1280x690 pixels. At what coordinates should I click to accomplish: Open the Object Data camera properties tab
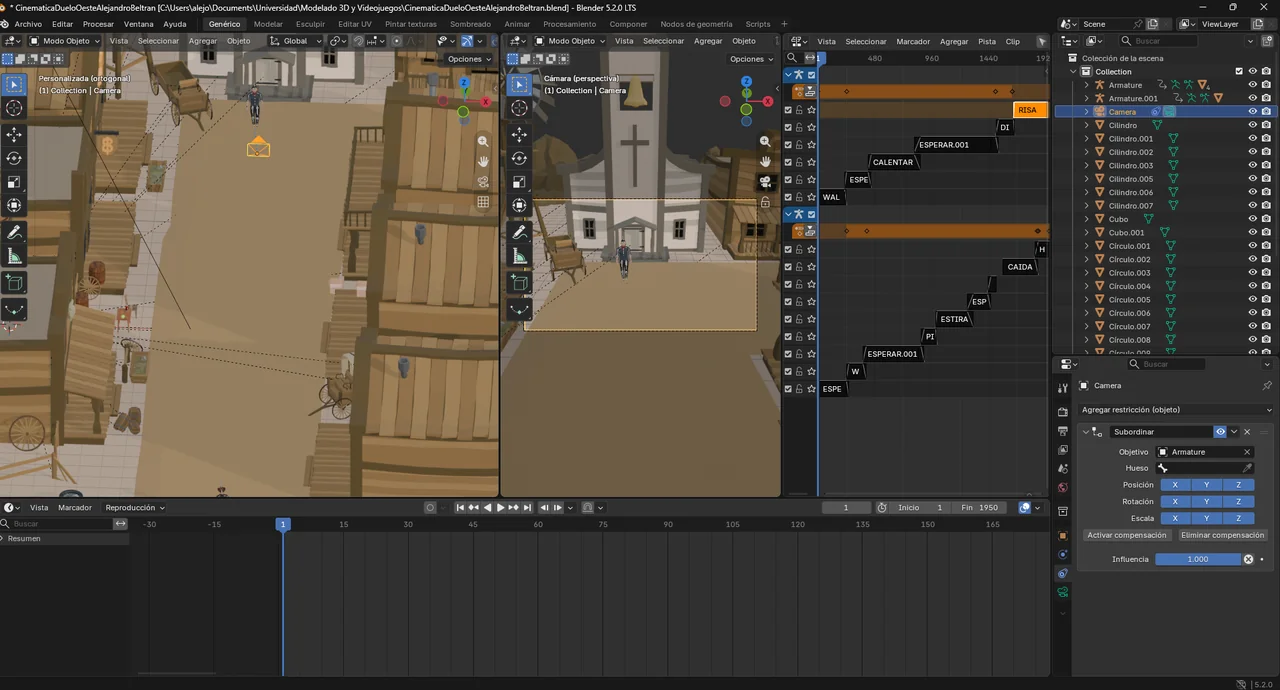pos(1063,592)
